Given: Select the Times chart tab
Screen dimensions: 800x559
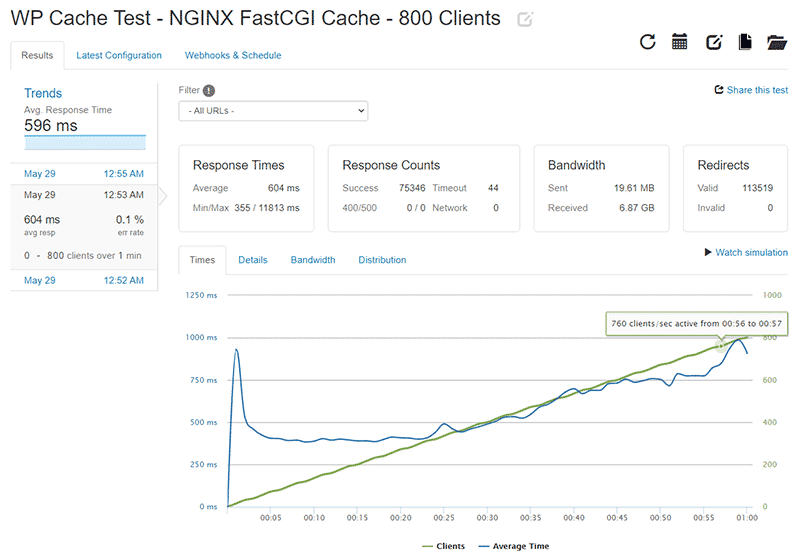Looking at the screenshot, I should tap(202, 260).
